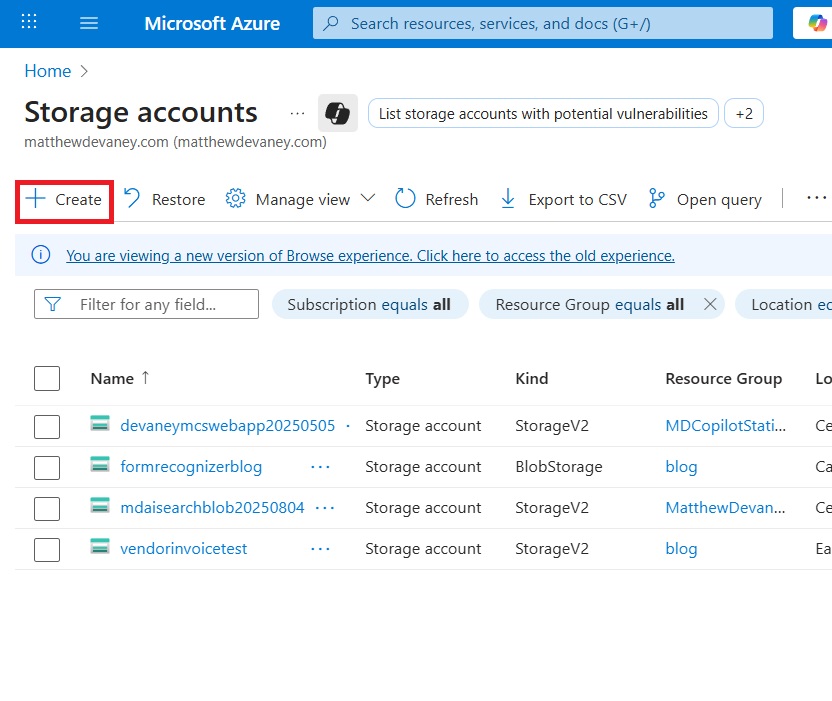This screenshot has height=701, width=832.
Task: Open row menu for vendorinvoicetest
Action: 320,549
